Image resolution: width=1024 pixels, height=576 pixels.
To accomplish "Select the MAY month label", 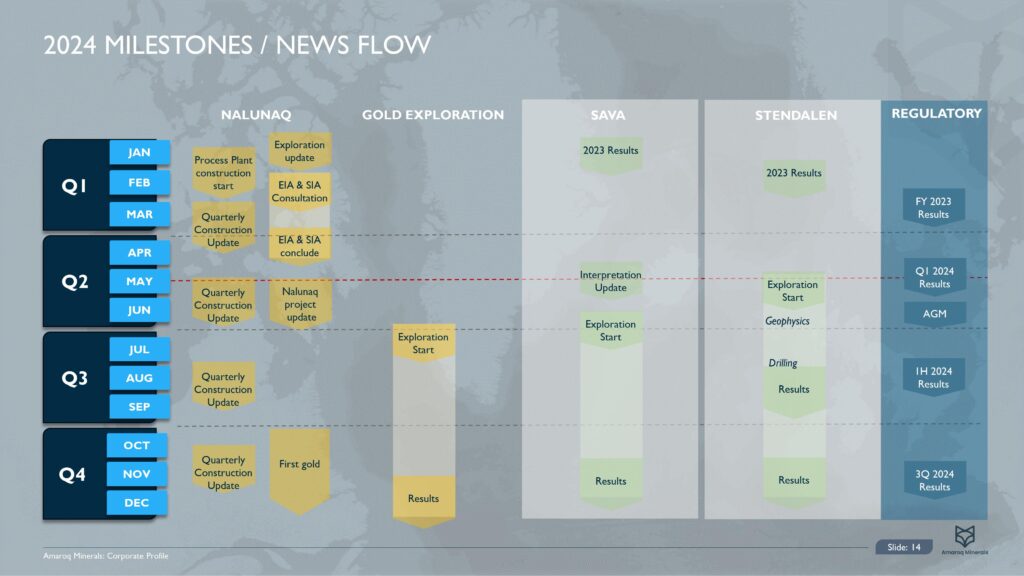I will (x=139, y=282).
